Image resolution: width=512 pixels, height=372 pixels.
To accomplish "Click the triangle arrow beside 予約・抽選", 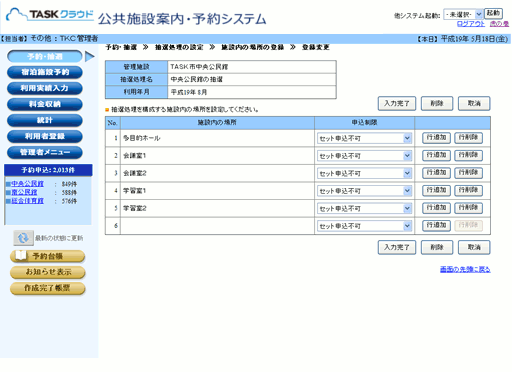I will 90,56.
